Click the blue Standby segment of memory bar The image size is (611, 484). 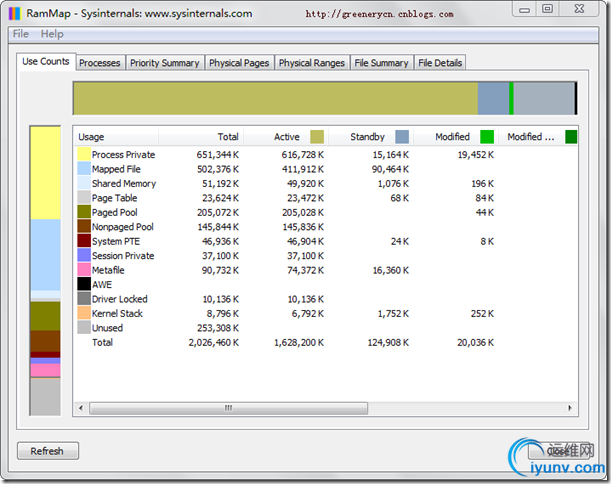[493, 98]
